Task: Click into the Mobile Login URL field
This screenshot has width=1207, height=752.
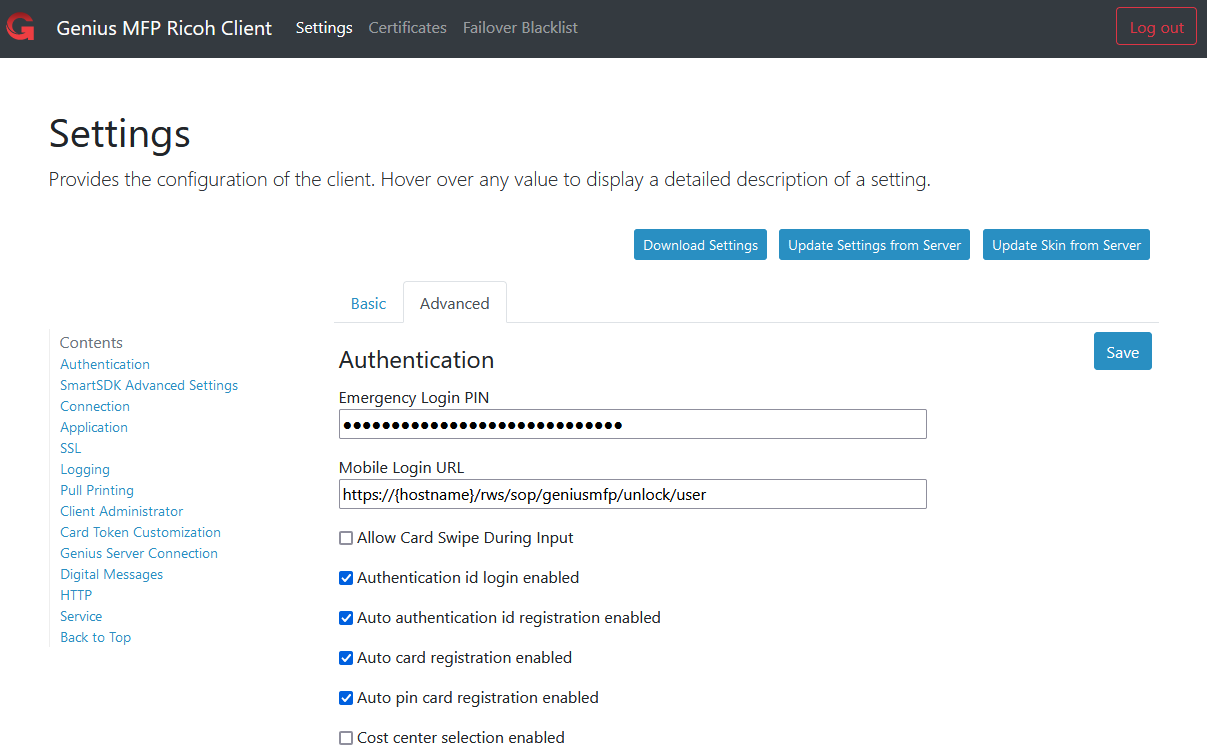Action: [633, 494]
